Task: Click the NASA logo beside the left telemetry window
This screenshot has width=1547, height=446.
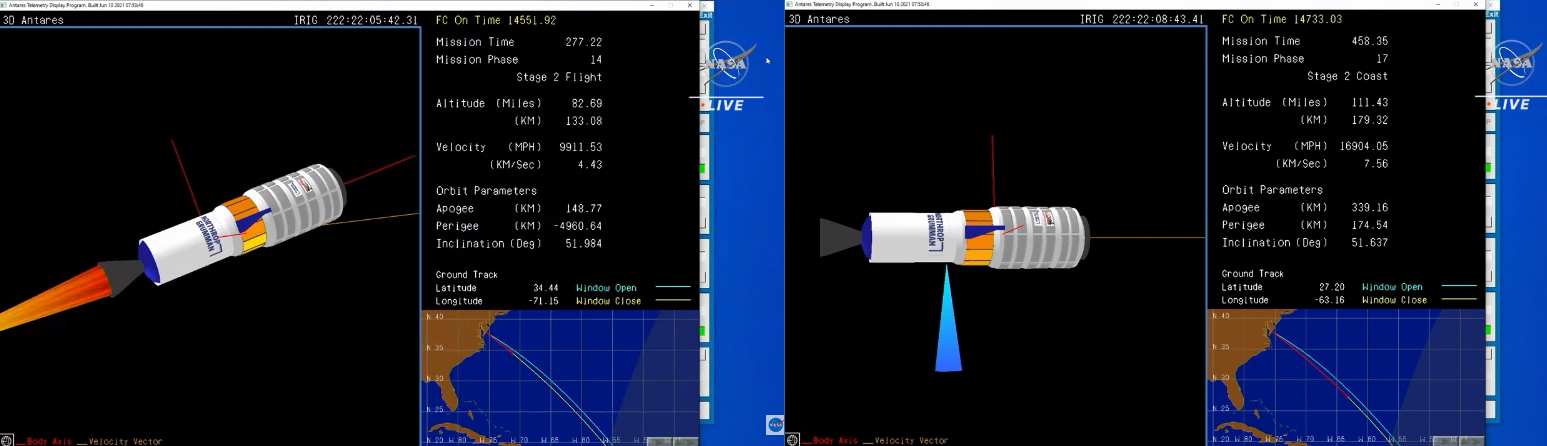Action: [x=728, y=63]
